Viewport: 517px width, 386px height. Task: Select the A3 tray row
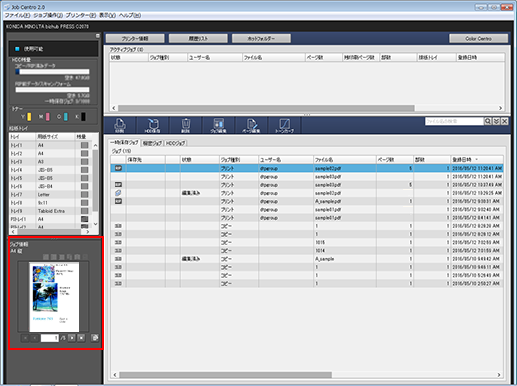tap(50, 162)
